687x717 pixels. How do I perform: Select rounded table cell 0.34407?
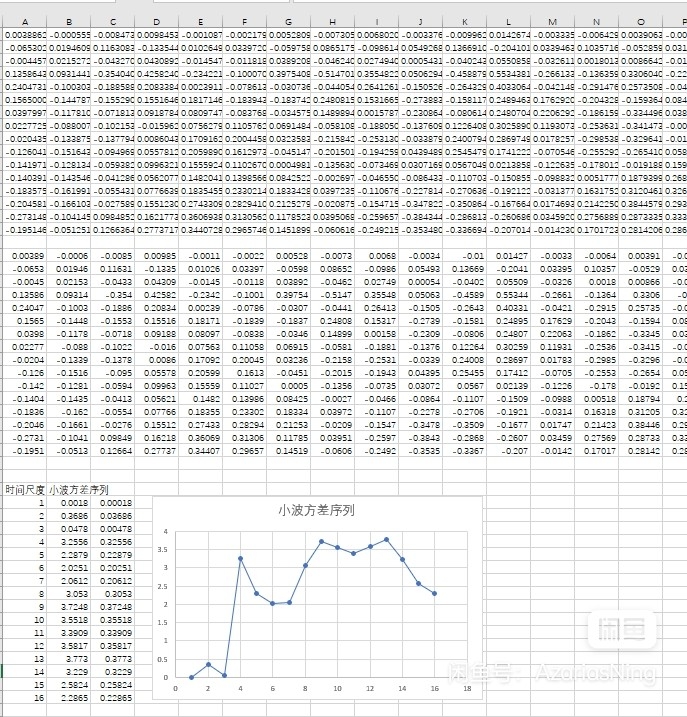coord(200,451)
